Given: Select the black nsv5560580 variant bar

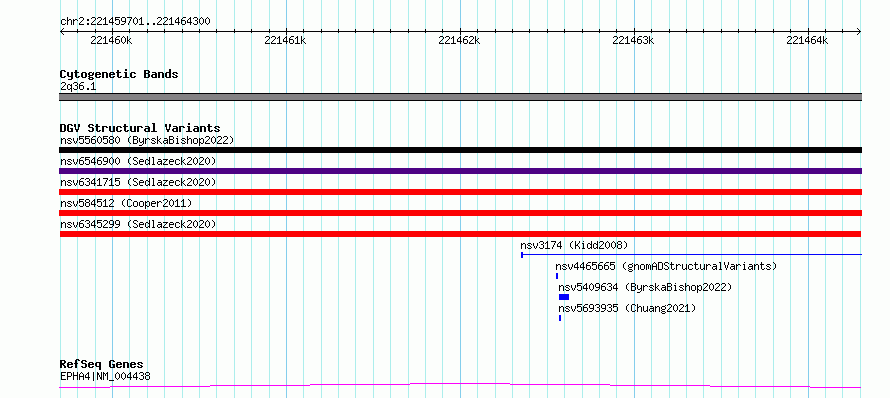Looking at the screenshot, I should (460, 150).
